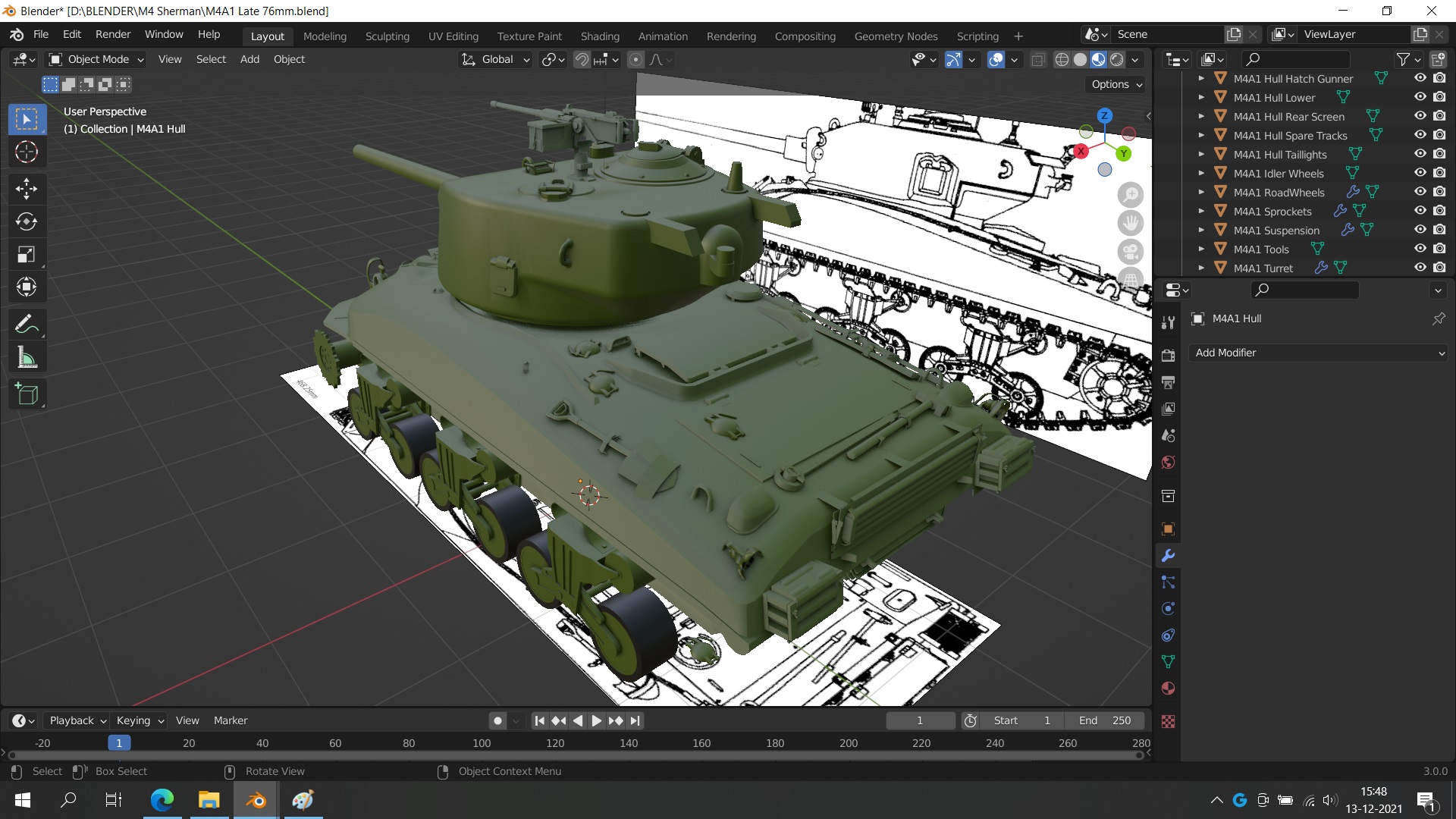The image size is (1456, 819).
Task: Switch to wireframe viewport shading
Action: coord(1062,60)
